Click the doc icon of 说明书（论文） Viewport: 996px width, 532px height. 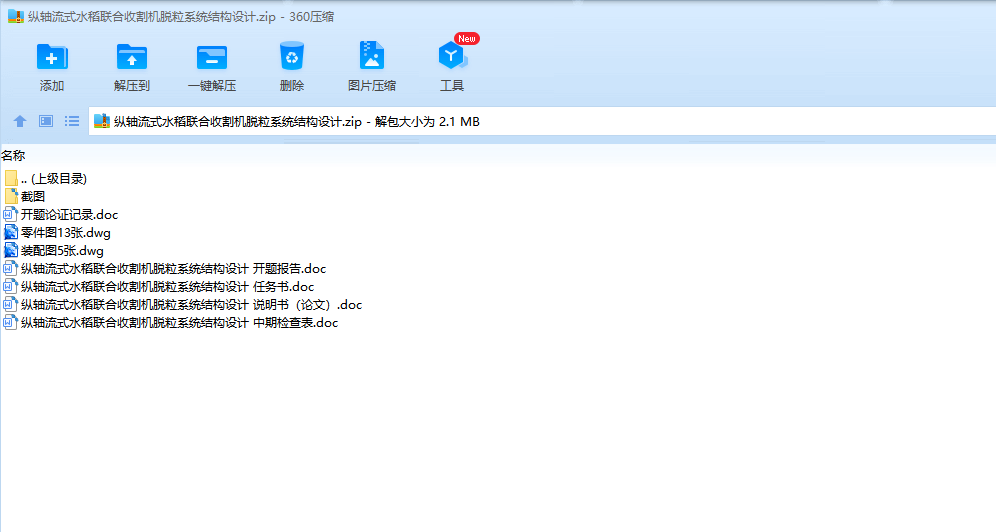11,305
